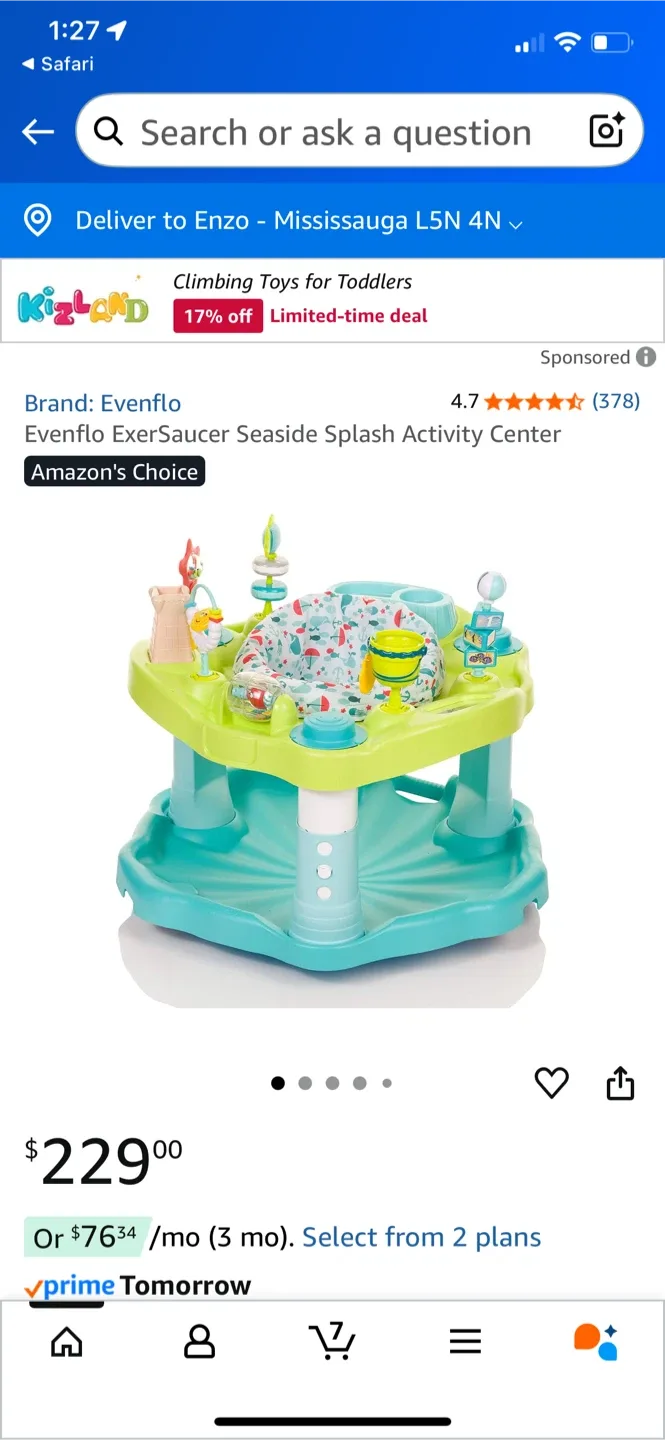Tap the Sponsored info icon

click(646, 357)
